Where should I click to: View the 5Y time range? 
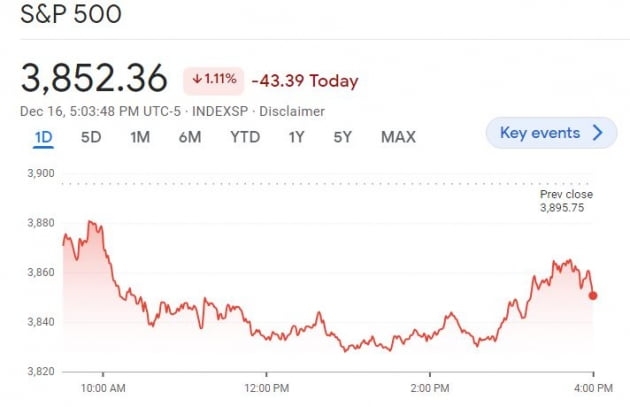click(343, 137)
